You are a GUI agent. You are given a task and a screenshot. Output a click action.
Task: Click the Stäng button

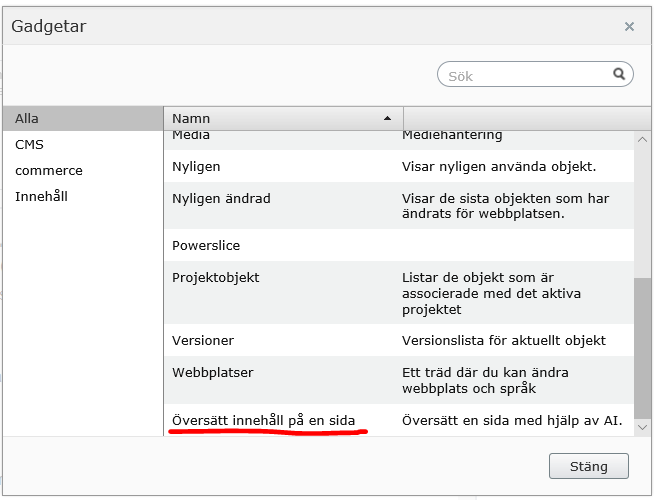pos(589,466)
